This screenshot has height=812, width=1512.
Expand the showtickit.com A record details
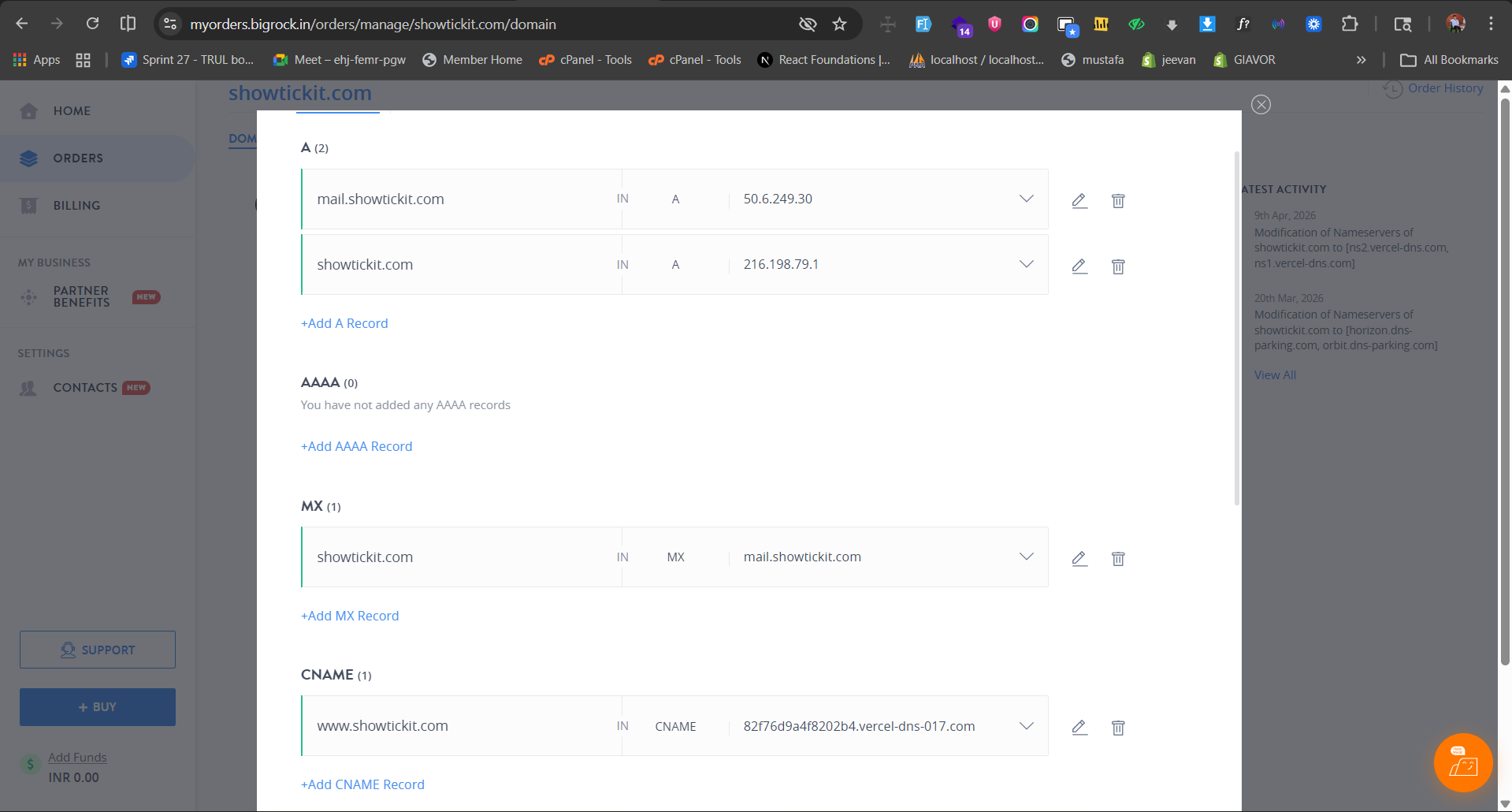(1026, 264)
